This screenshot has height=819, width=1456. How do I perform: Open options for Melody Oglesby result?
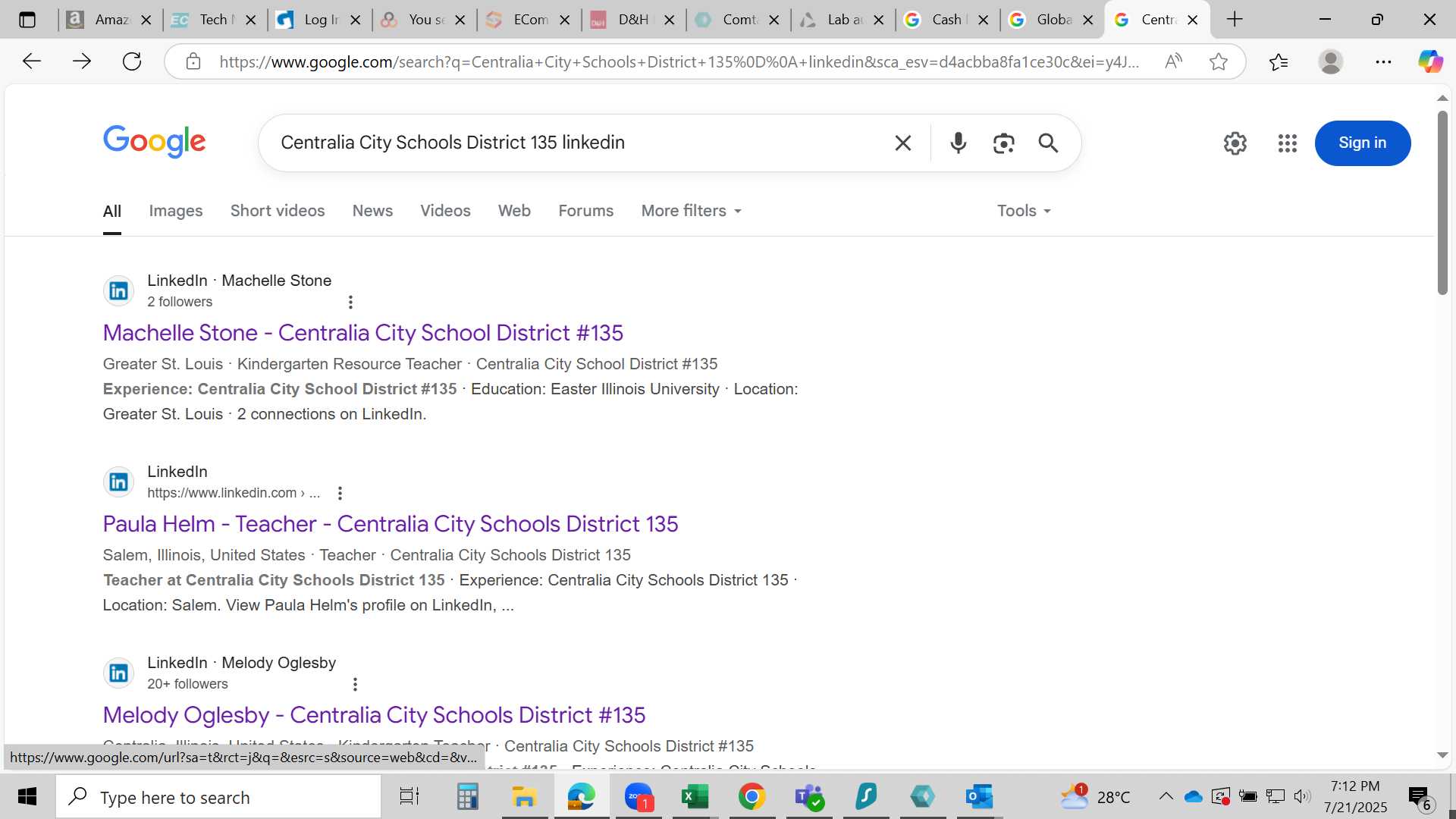click(355, 684)
